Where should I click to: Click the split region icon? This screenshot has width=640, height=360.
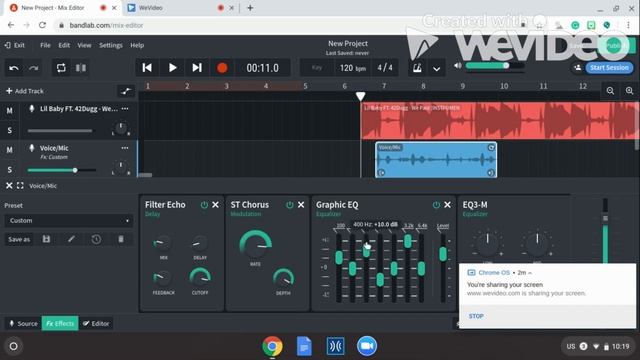(x=80, y=68)
